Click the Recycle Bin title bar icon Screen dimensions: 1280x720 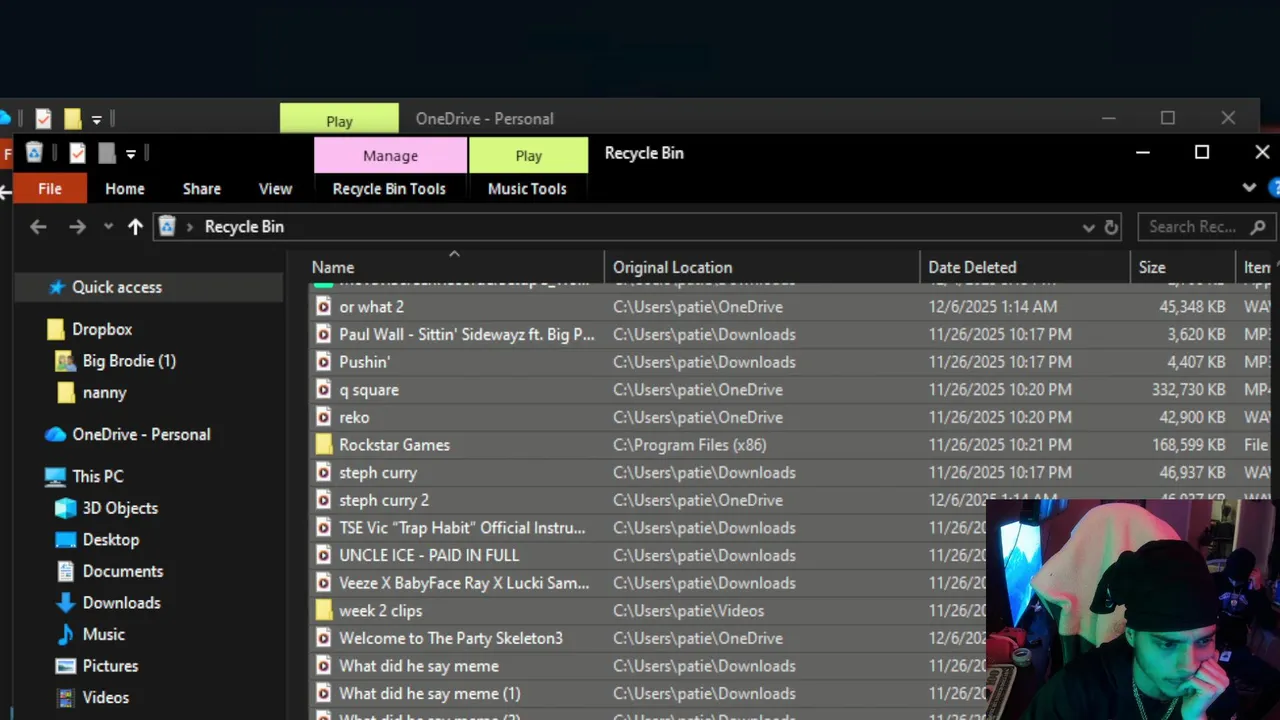tap(34, 153)
